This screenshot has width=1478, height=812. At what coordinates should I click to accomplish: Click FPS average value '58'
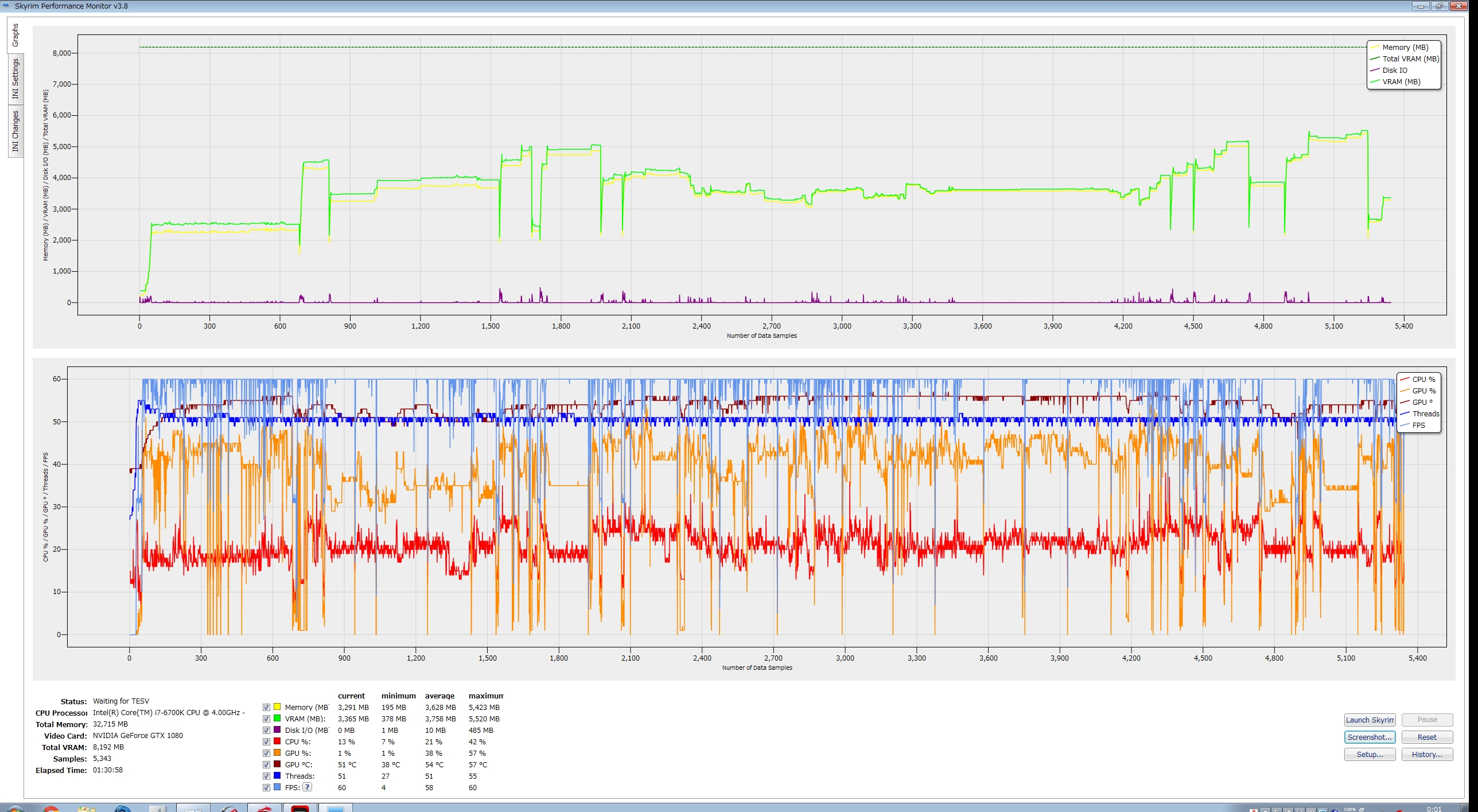click(x=429, y=787)
